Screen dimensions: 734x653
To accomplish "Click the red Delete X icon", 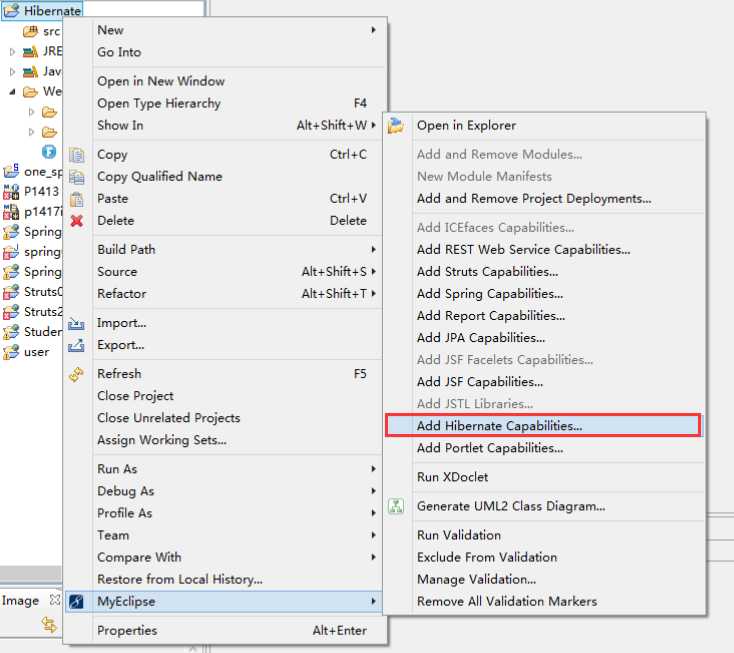I will point(77,220).
